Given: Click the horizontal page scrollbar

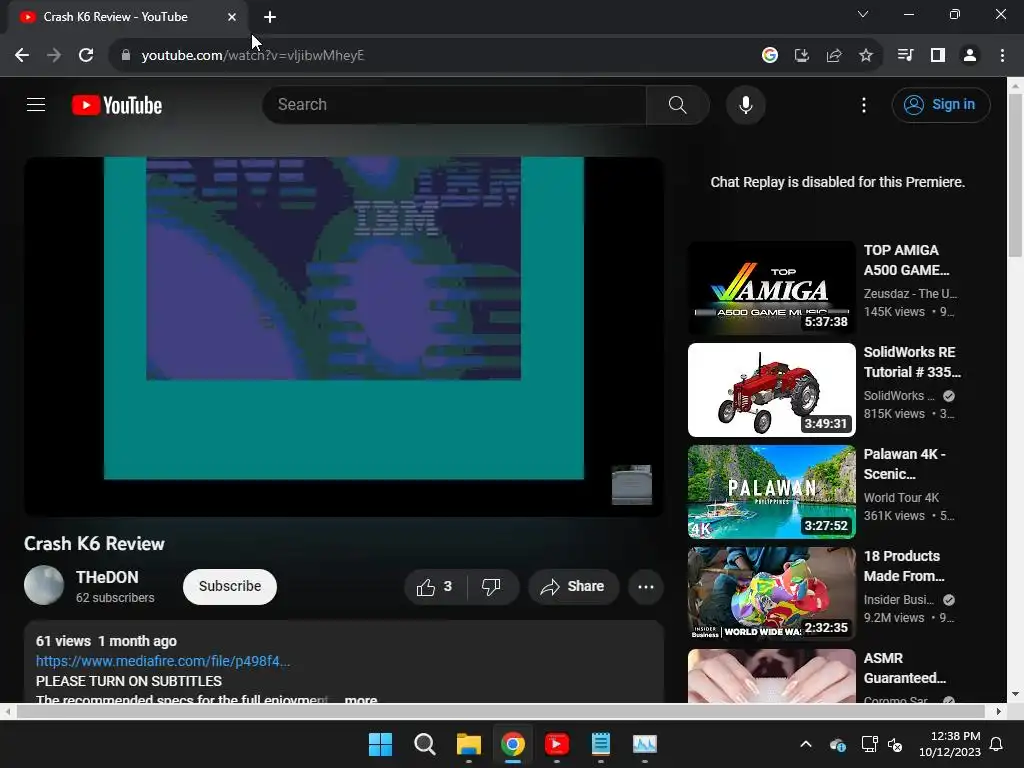Looking at the screenshot, I should 500,711.
